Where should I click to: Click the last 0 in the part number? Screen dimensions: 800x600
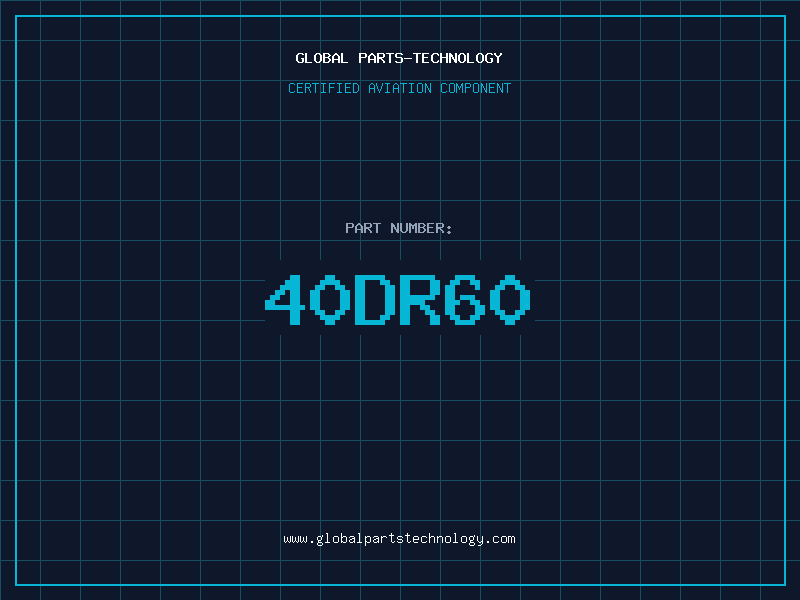click(511, 299)
